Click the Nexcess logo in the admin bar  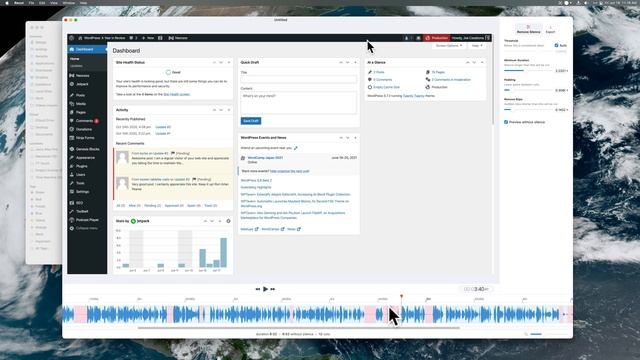171,38
